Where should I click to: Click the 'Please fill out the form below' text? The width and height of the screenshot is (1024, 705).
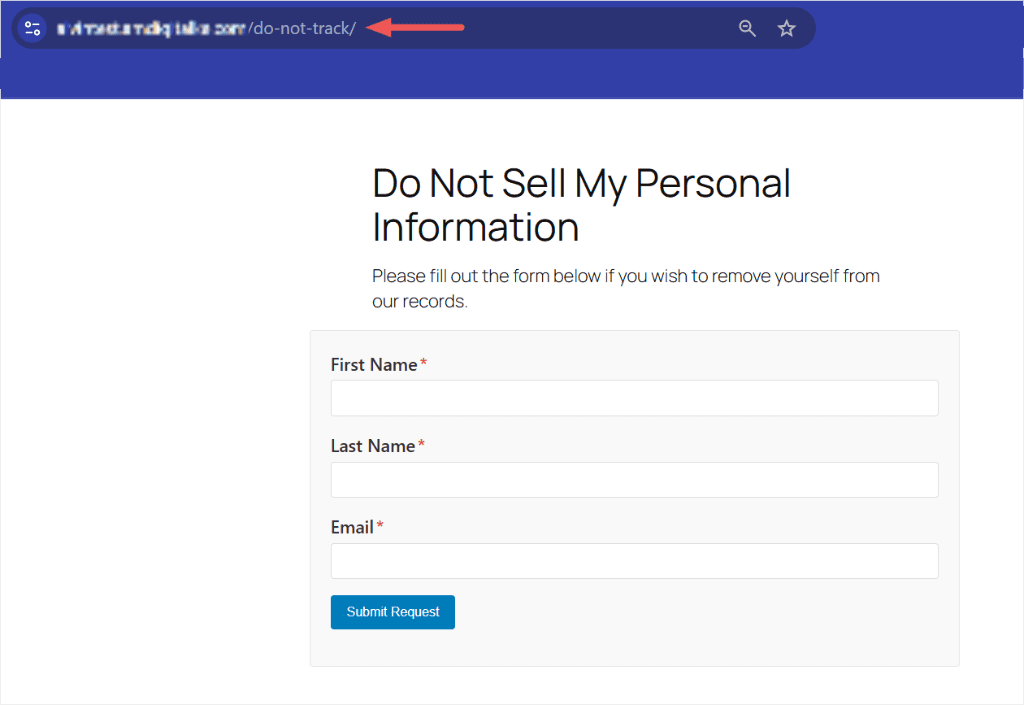click(x=485, y=276)
